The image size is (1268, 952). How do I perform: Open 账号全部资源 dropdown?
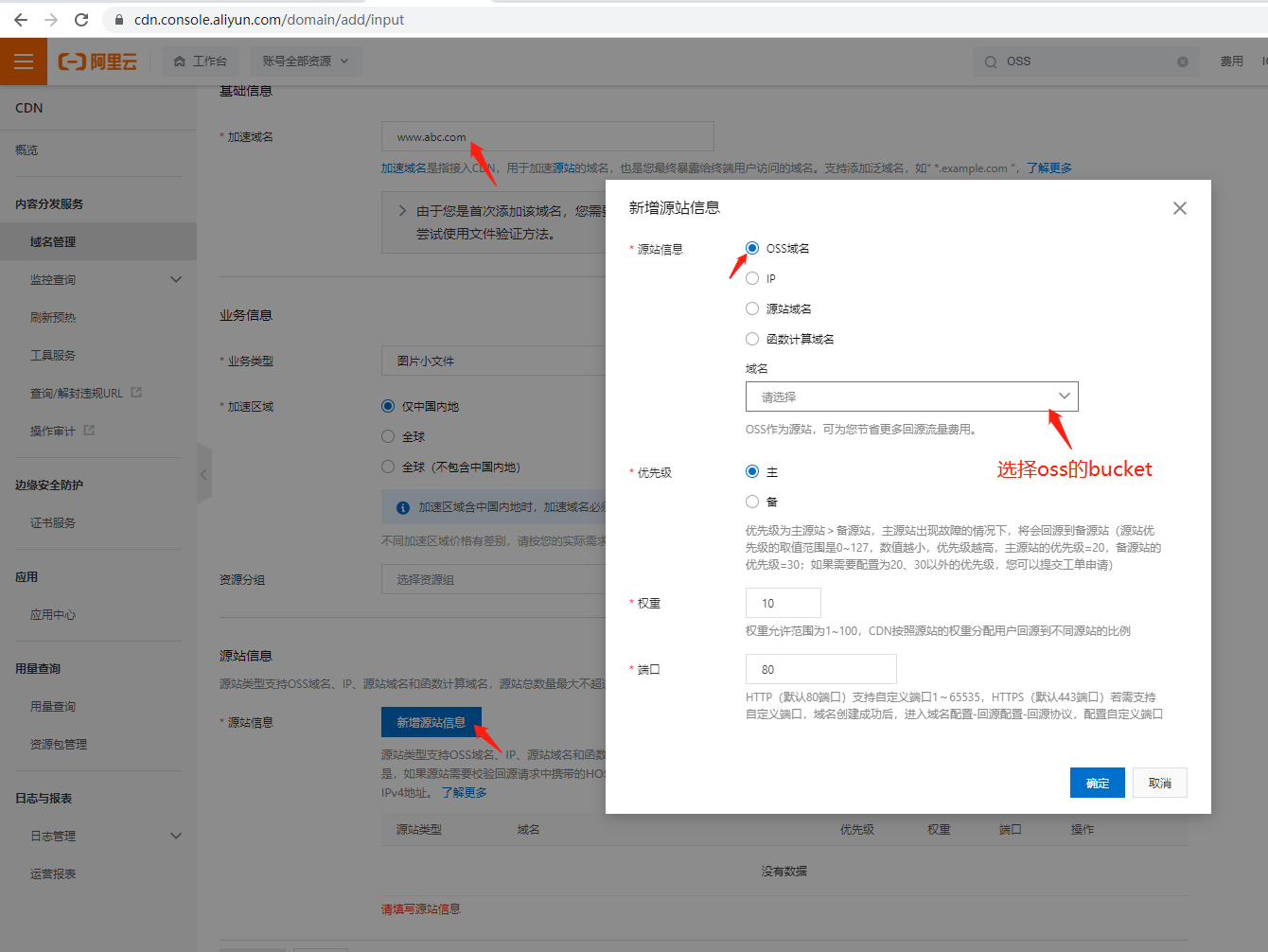pos(306,62)
